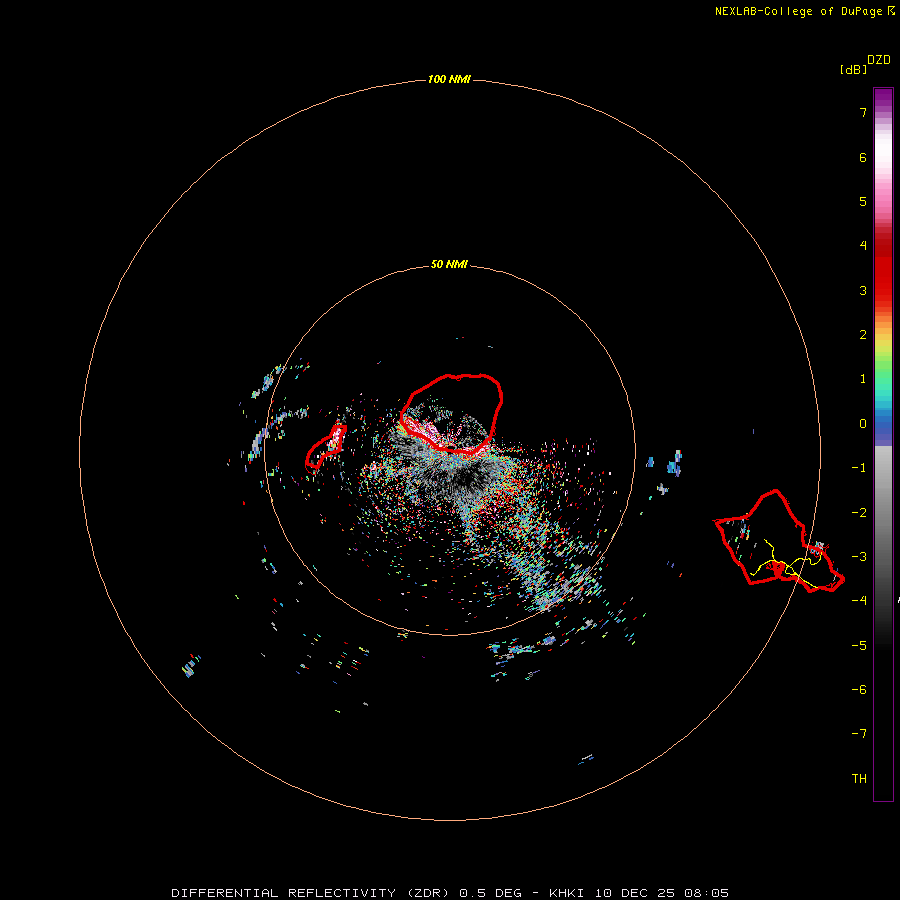The width and height of the screenshot is (900, 900).
Task: Click the 0 value on color scale
Action: point(863,424)
